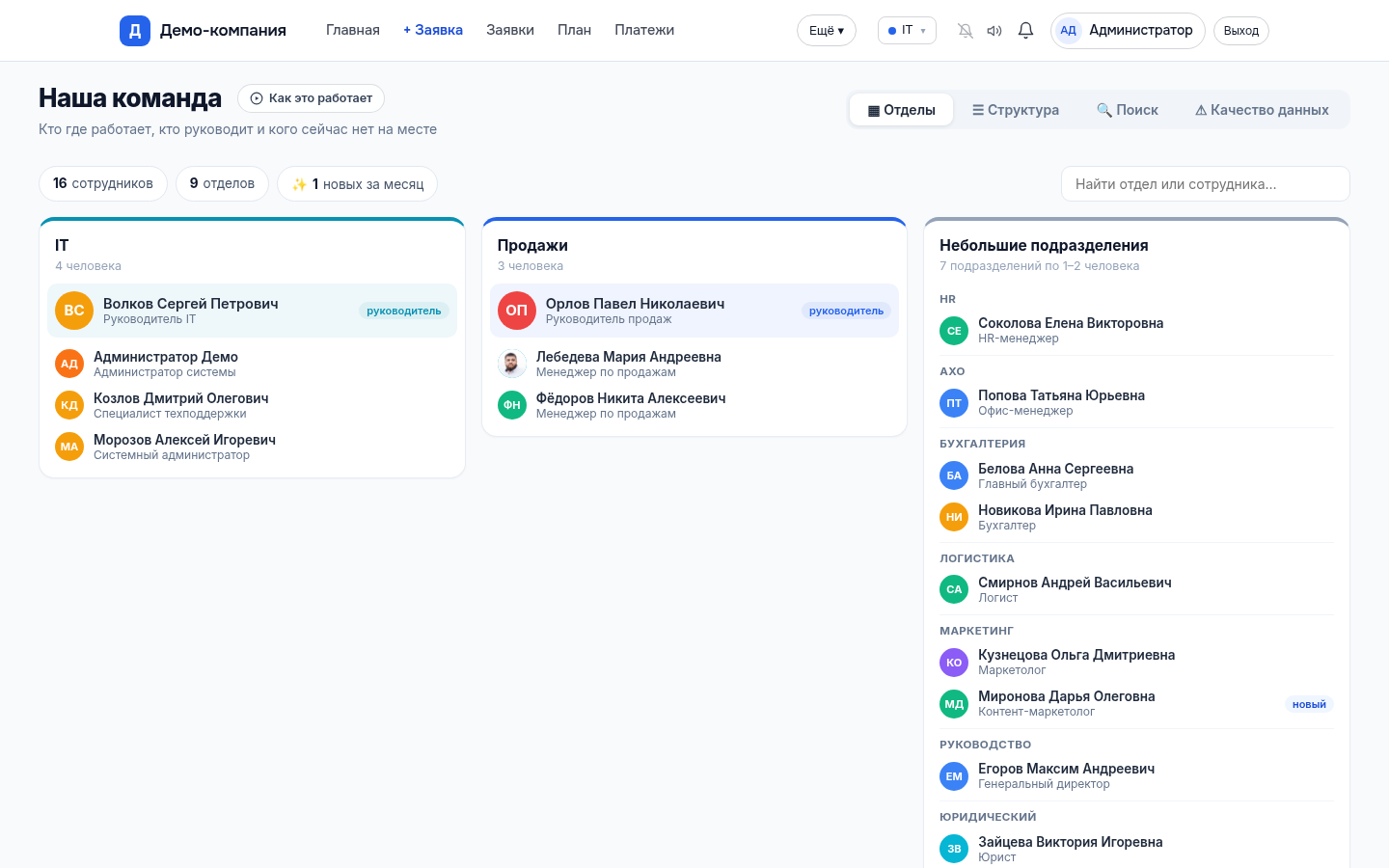1389x868 pixels.
Task: Expand the Ещё dropdown menu
Action: click(x=827, y=31)
